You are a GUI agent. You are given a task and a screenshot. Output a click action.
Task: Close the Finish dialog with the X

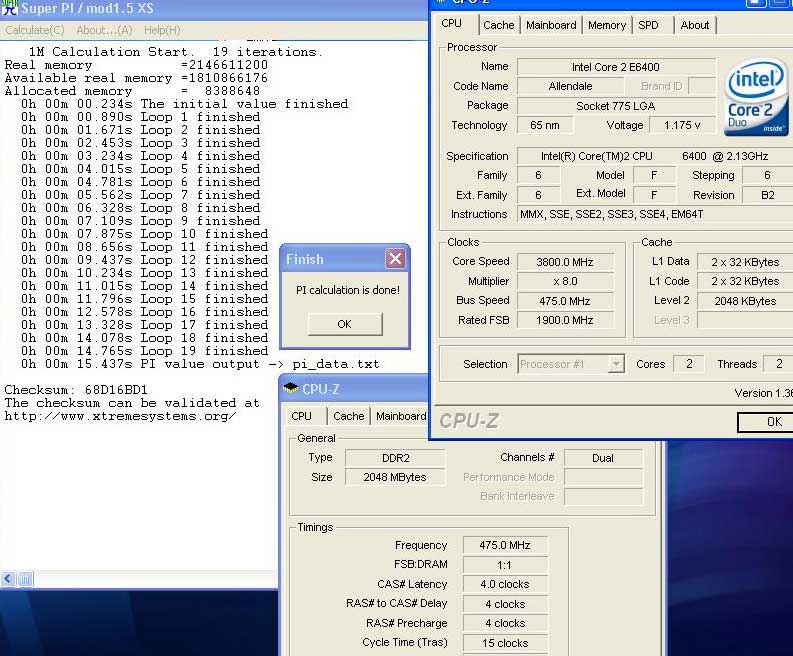[x=395, y=258]
